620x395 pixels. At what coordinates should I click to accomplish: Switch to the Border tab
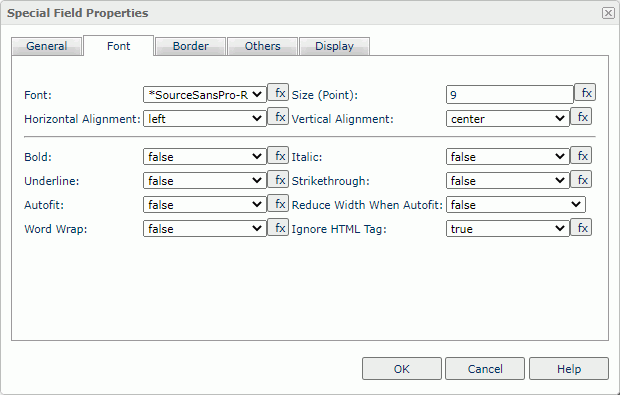(191, 46)
